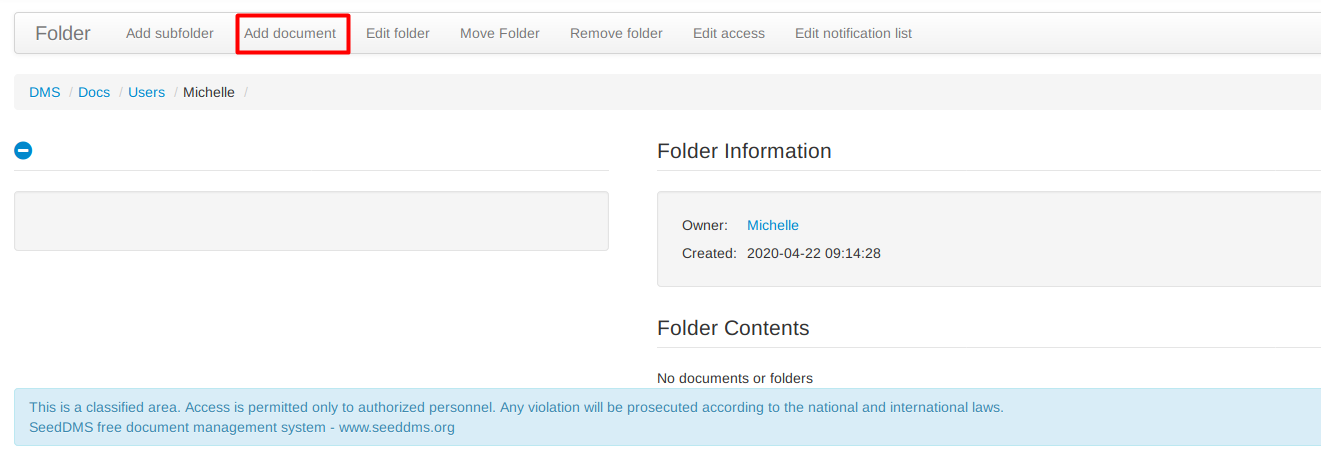
Task: Open Edit notification list
Action: [x=853, y=34]
